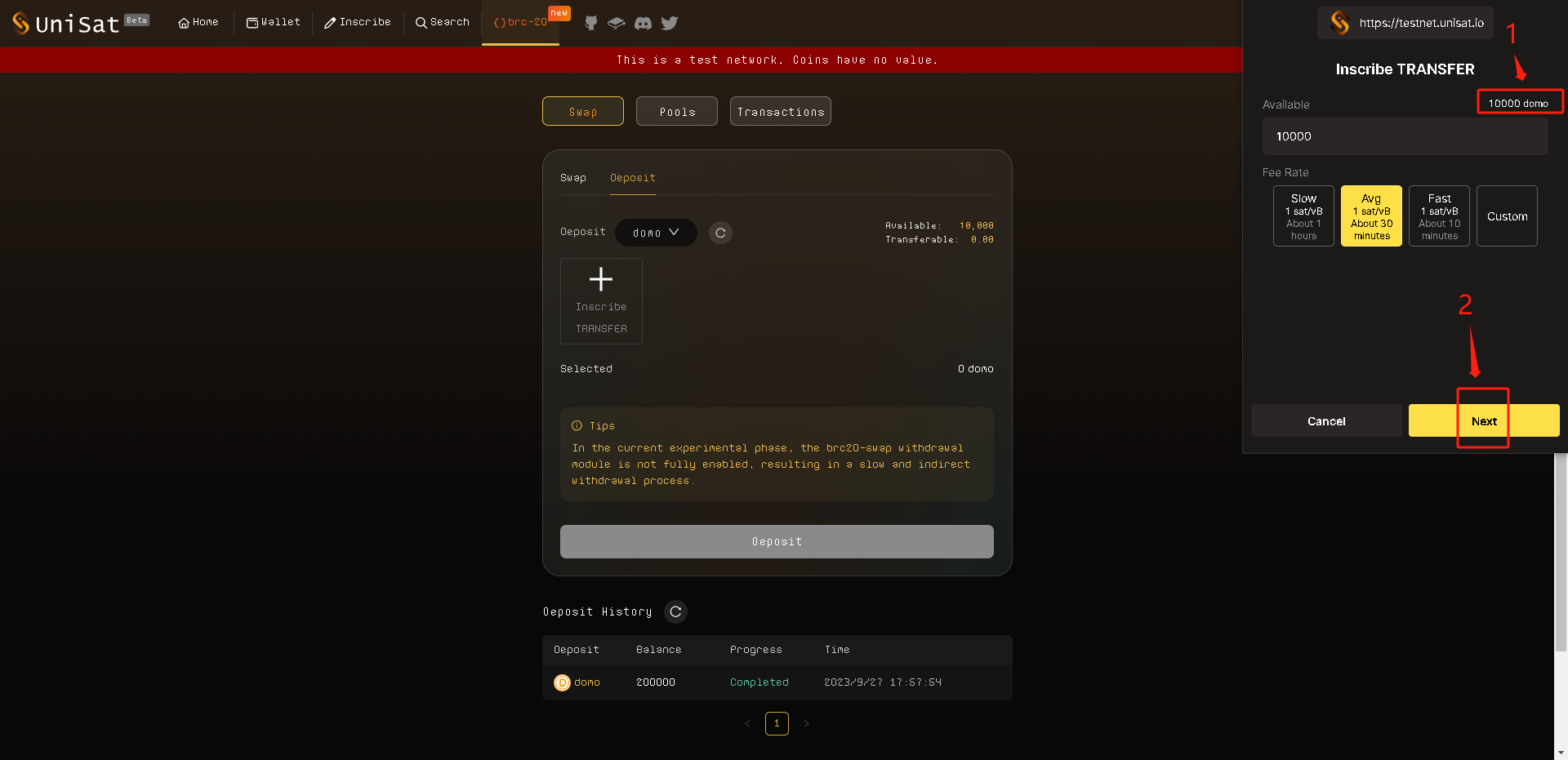Open the Wallet menu item
This screenshot has width=1568, height=760.
tap(274, 22)
